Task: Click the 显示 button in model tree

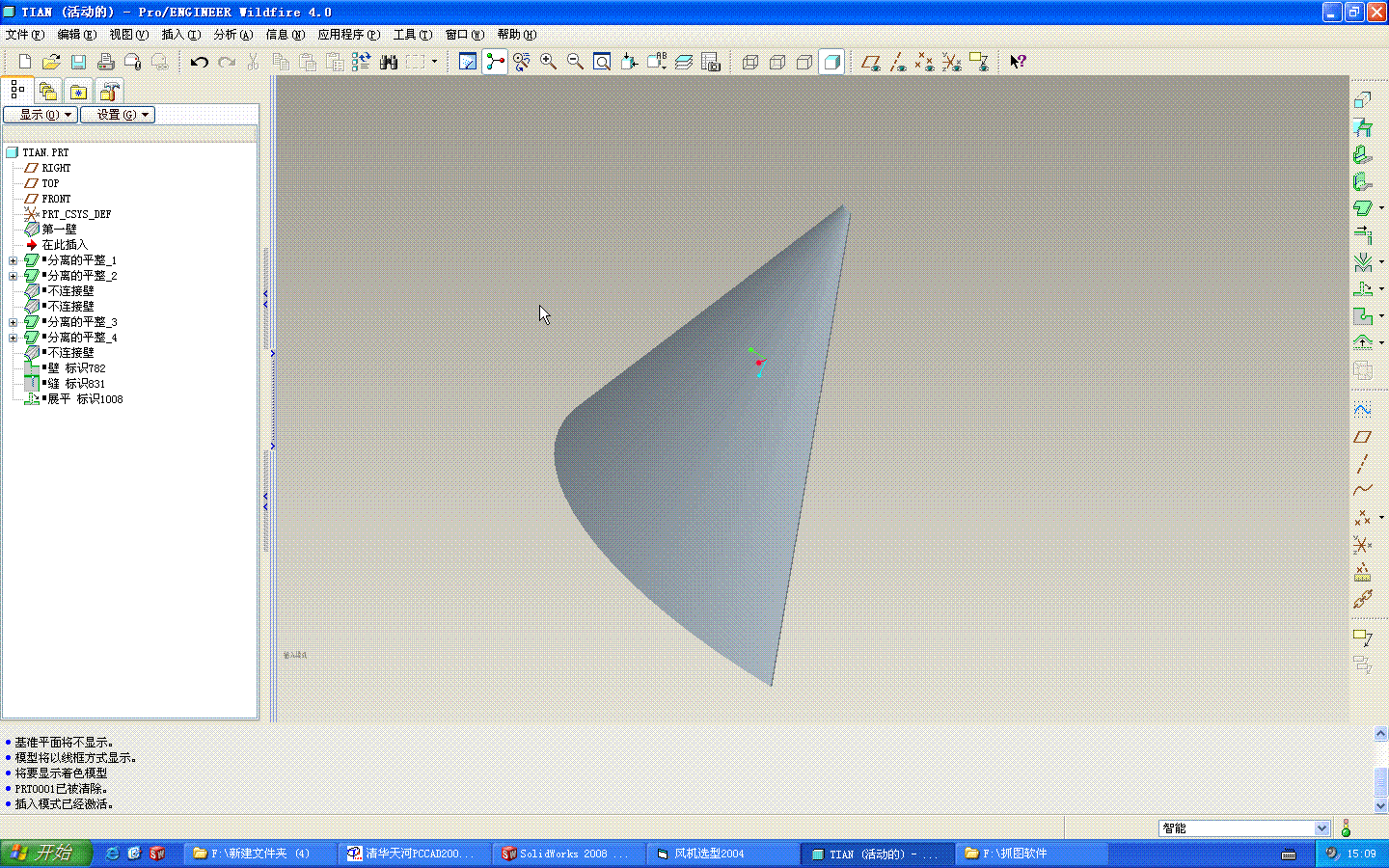Action: [x=41, y=115]
